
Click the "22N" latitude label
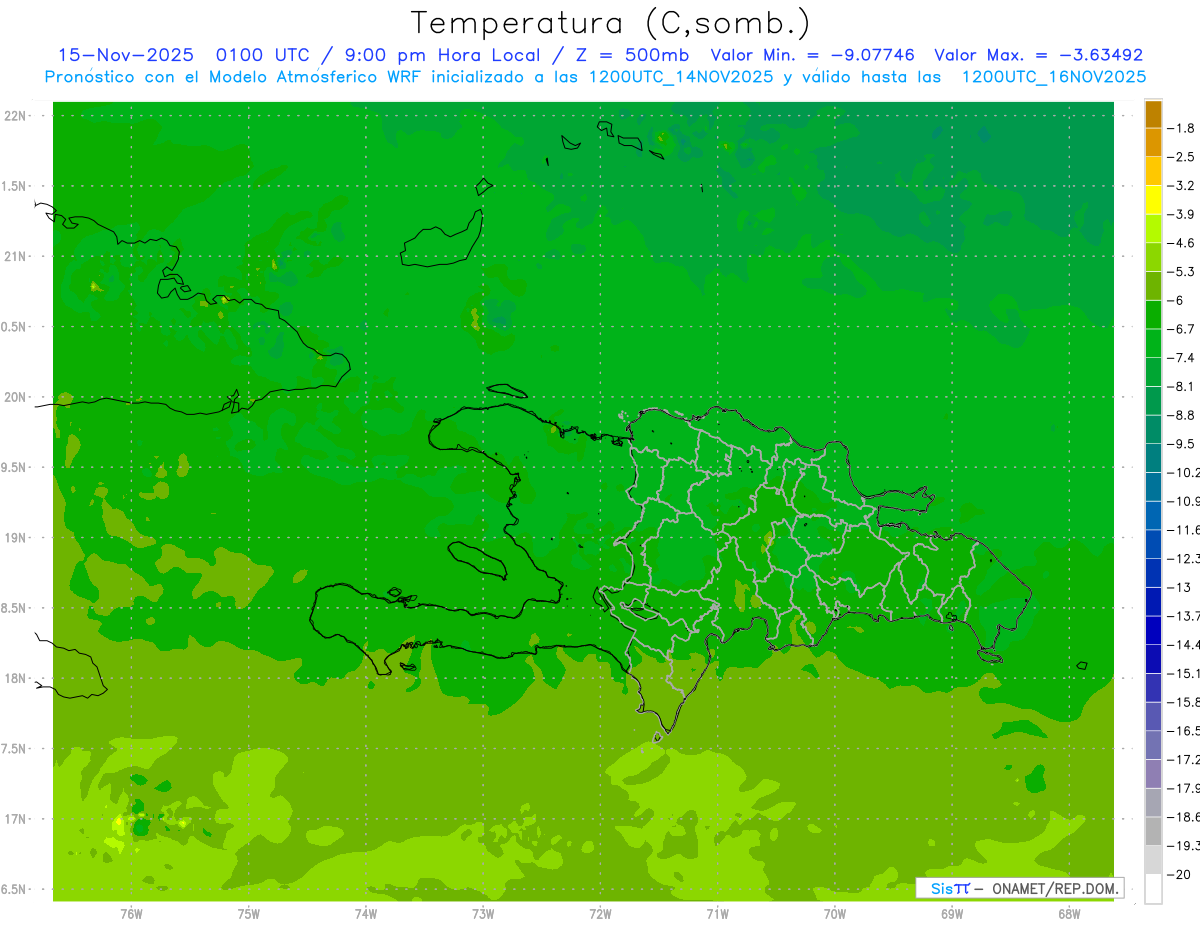click(15, 115)
